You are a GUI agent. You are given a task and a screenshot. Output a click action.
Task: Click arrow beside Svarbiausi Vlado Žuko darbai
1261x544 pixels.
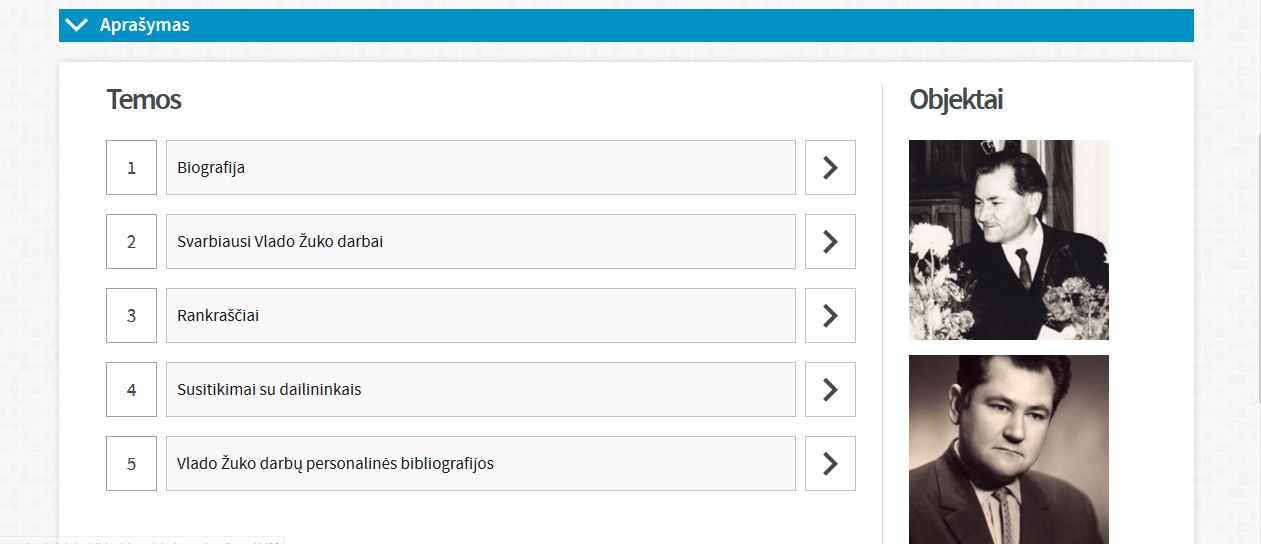(x=830, y=241)
